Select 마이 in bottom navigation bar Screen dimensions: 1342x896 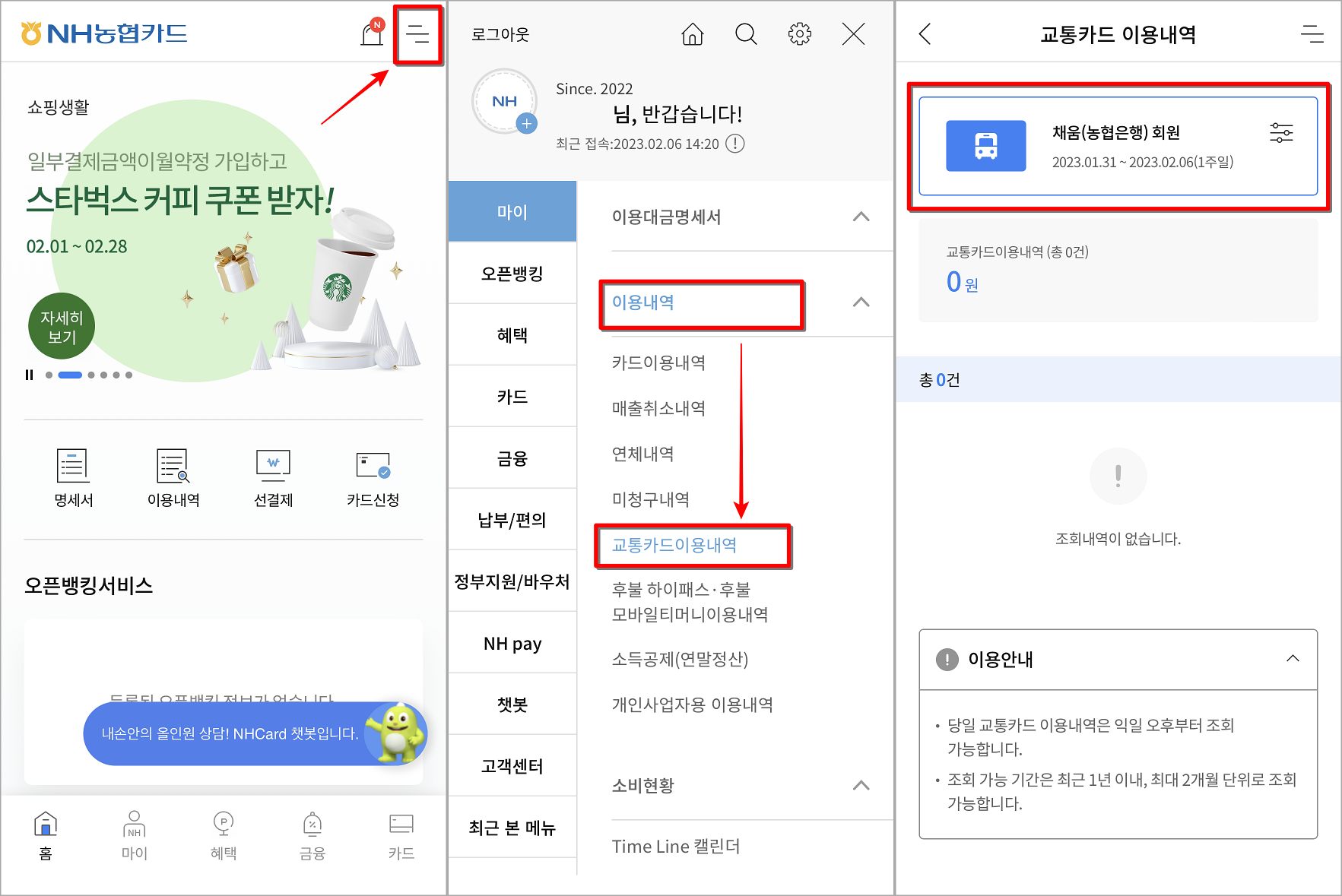pyautogui.click(x=135, y=835)
